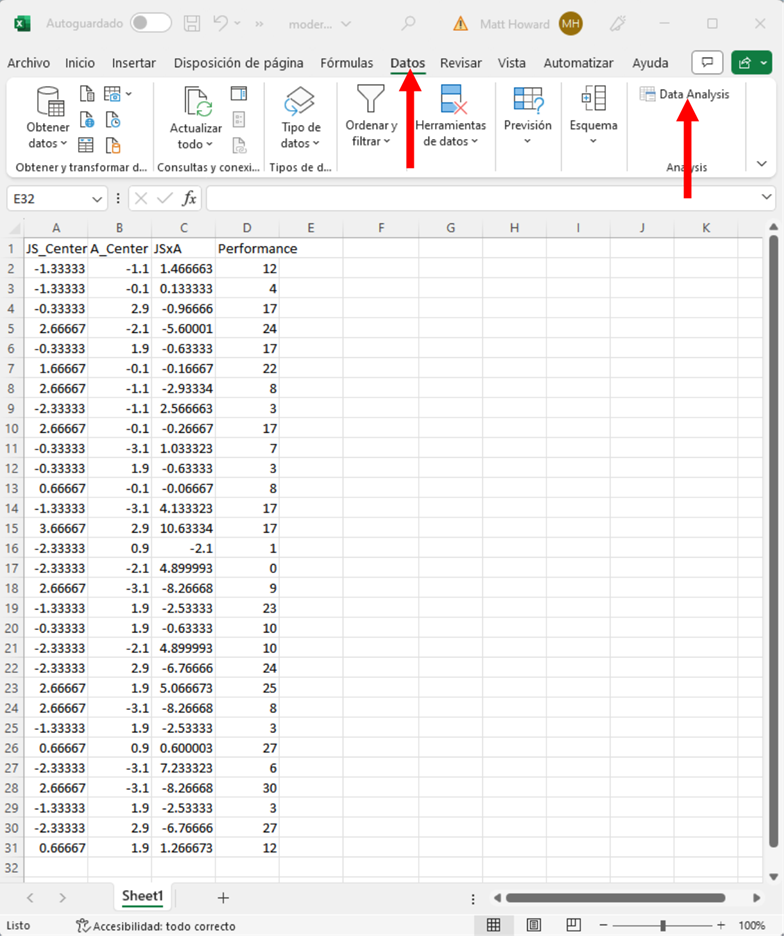Switch to the Fórmulas ribbon tab
This screenshot has height=936, width=784.
(x=346, y=63)
